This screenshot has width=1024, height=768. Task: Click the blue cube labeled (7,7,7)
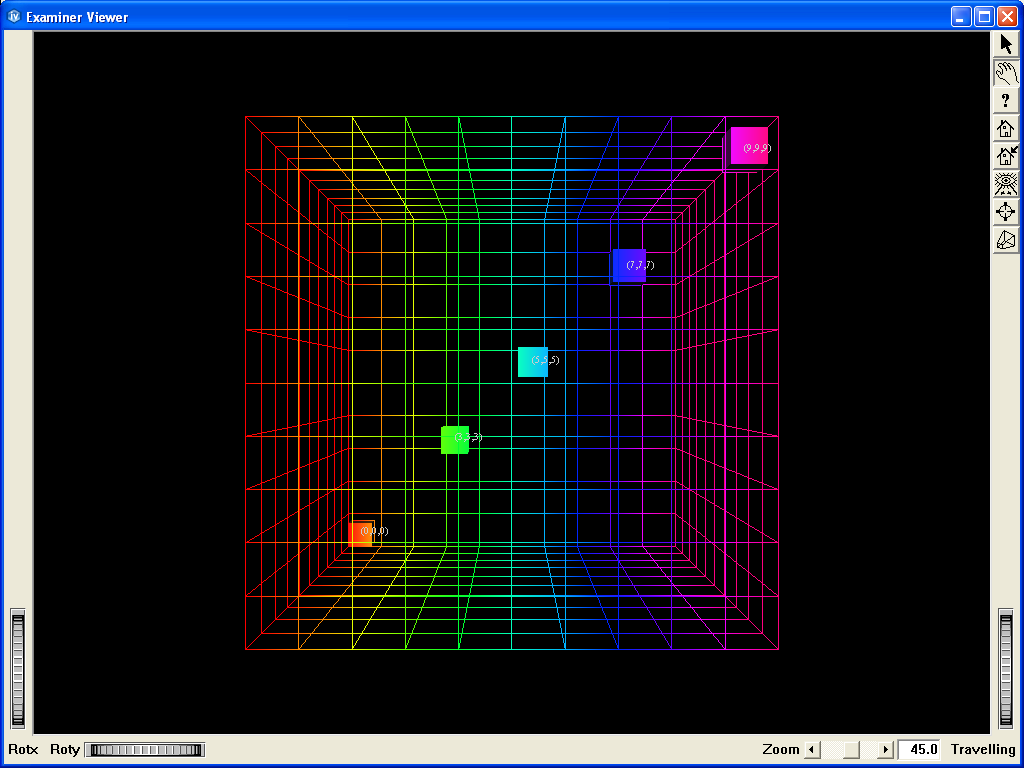(x=627, y=266)
